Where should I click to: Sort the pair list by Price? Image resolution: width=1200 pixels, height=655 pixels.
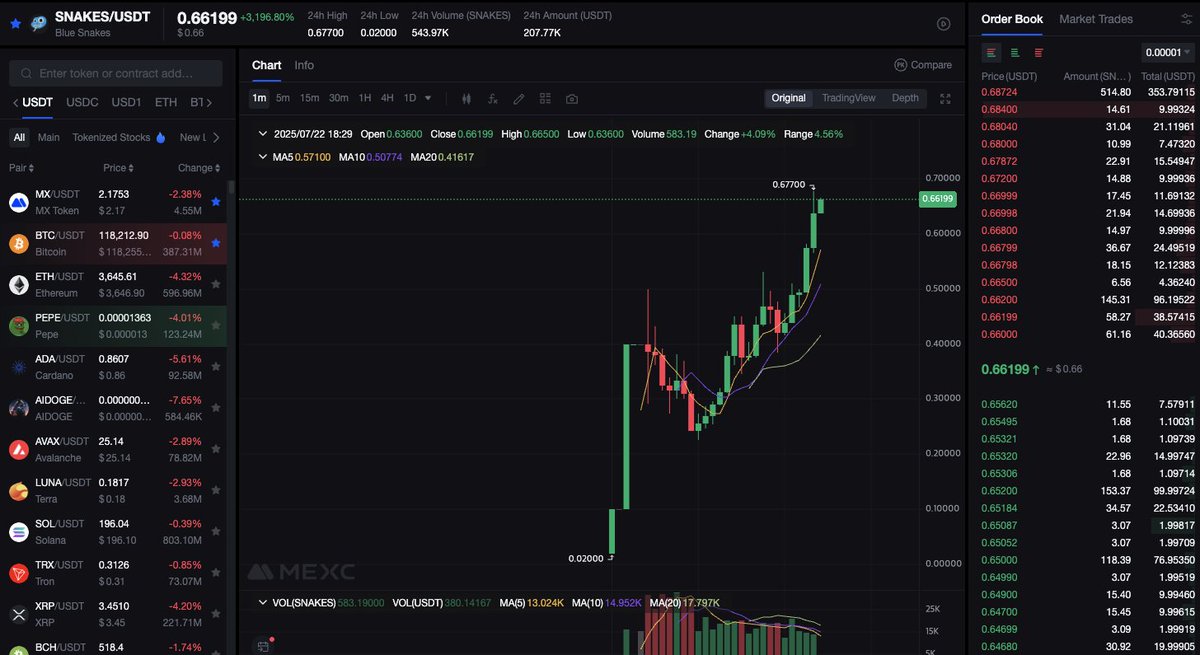pos(118,168)
